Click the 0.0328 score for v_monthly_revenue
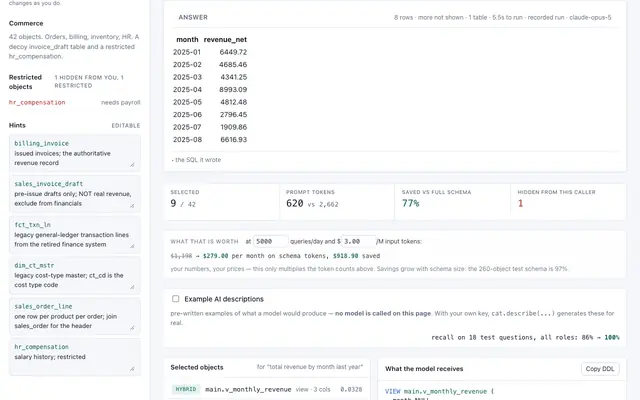The width and height of the screenshot is (640, 400). click(x=351, y=389)
